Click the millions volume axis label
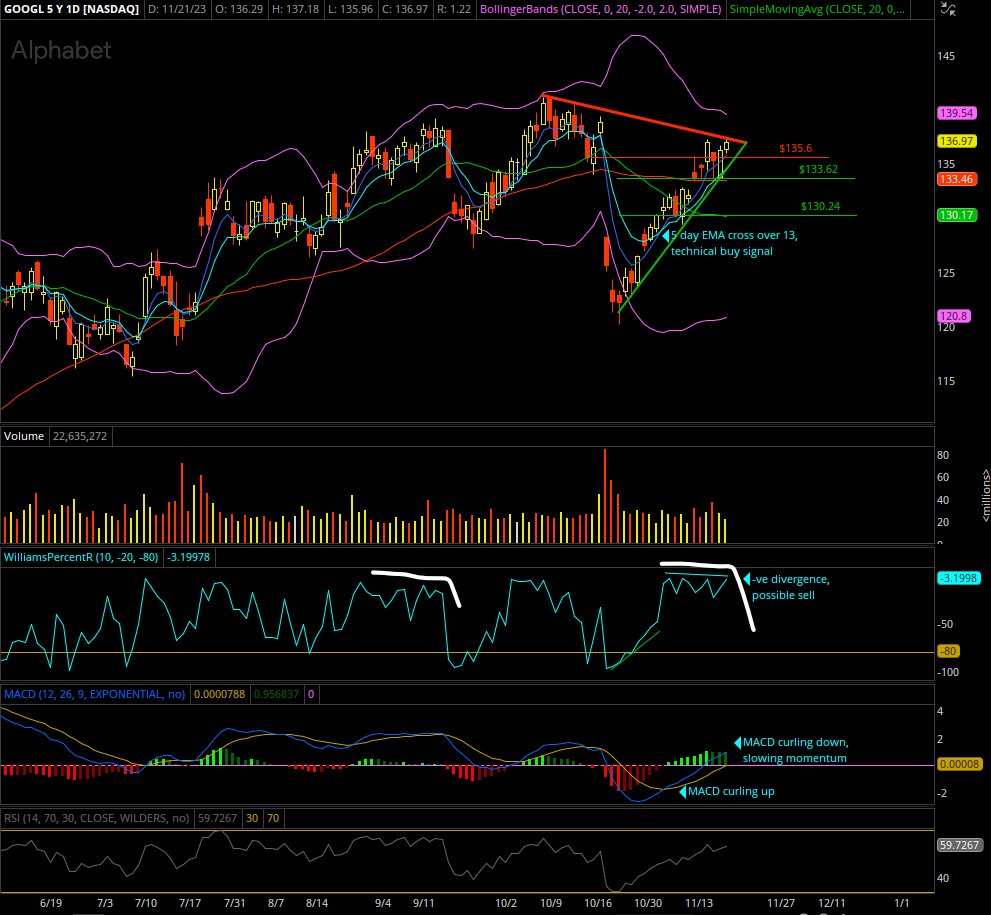 click(x=985, y=495)
